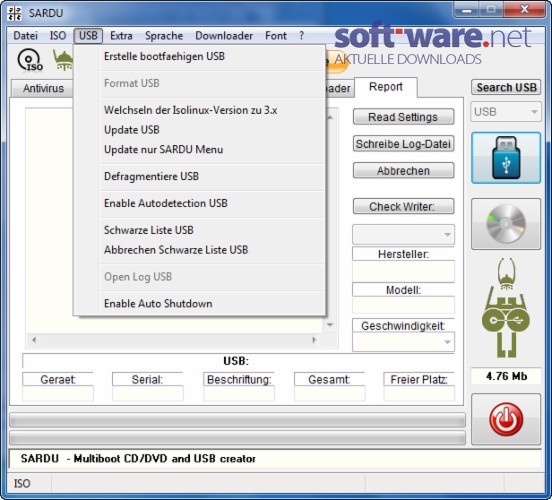Select Welchseln der Isolinux-Version zu 3.x
Viewport: 552px width, 500px height.
(200, 110)
